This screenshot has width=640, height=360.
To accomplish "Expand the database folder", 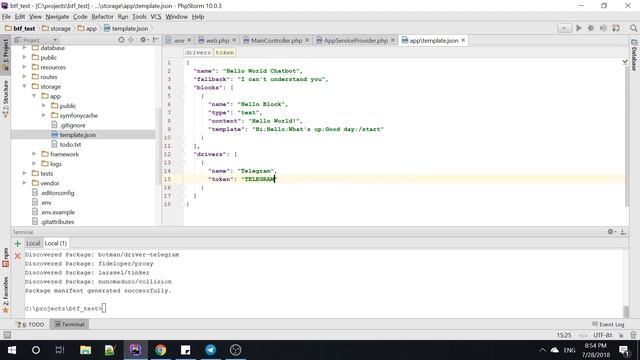I will [24, 48].
